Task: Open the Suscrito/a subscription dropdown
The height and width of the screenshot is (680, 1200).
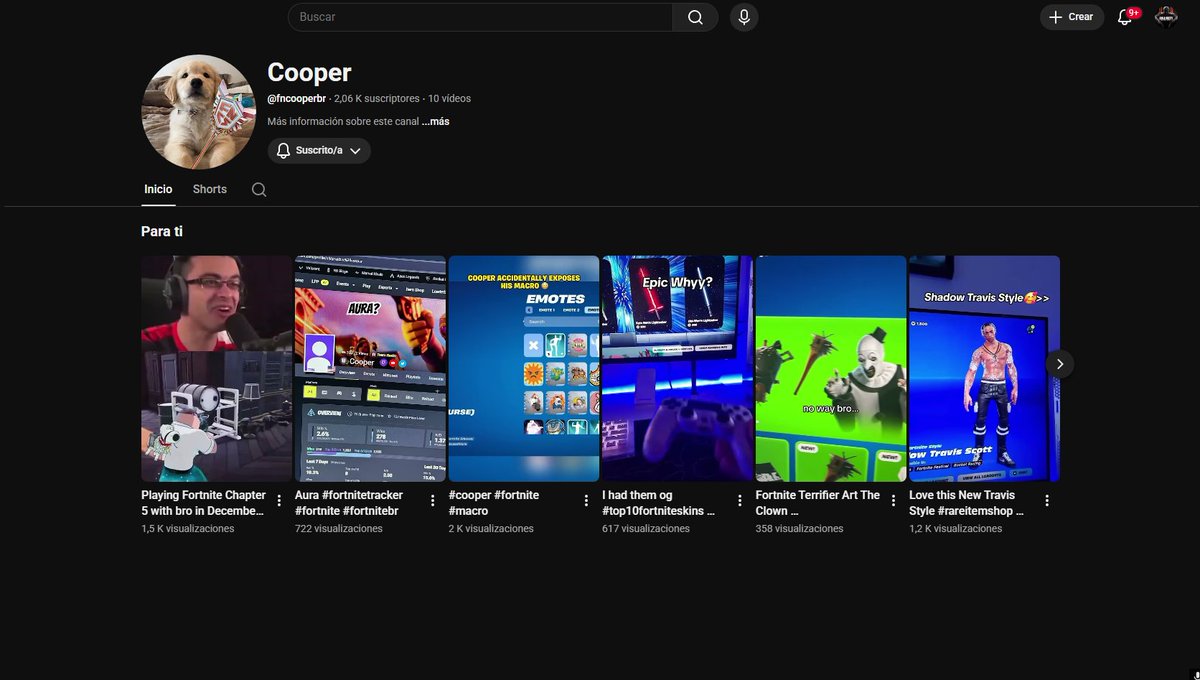Action: pyautogui.click(x=319, y=150)
